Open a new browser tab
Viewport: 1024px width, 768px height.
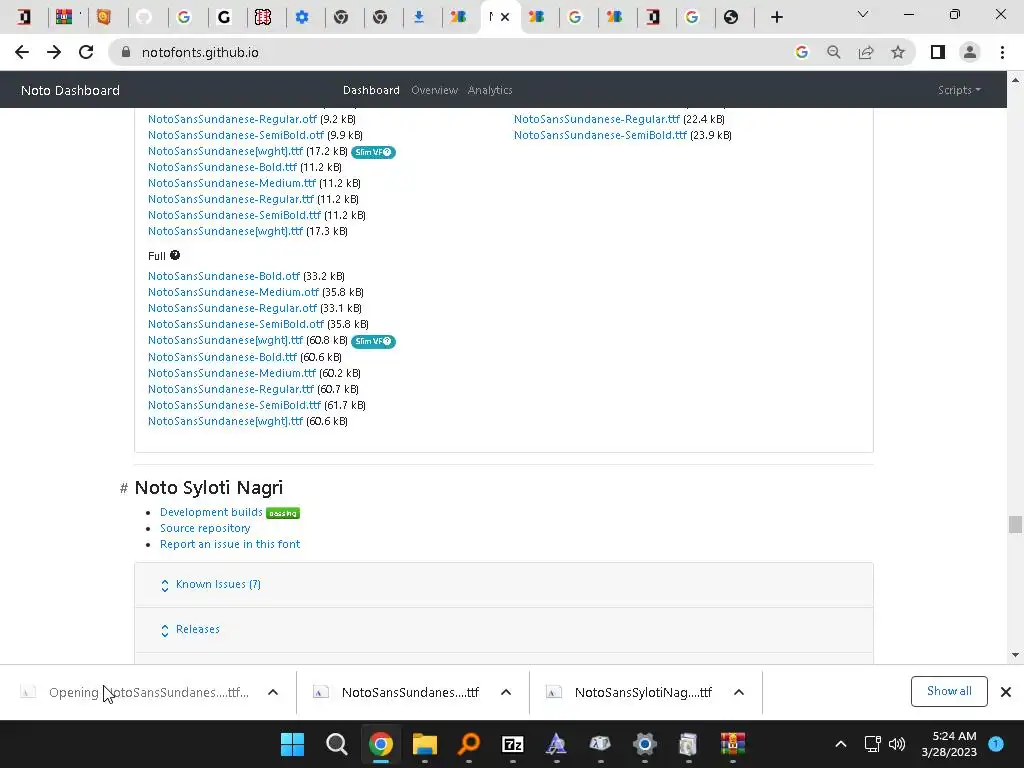coord(776,17)
